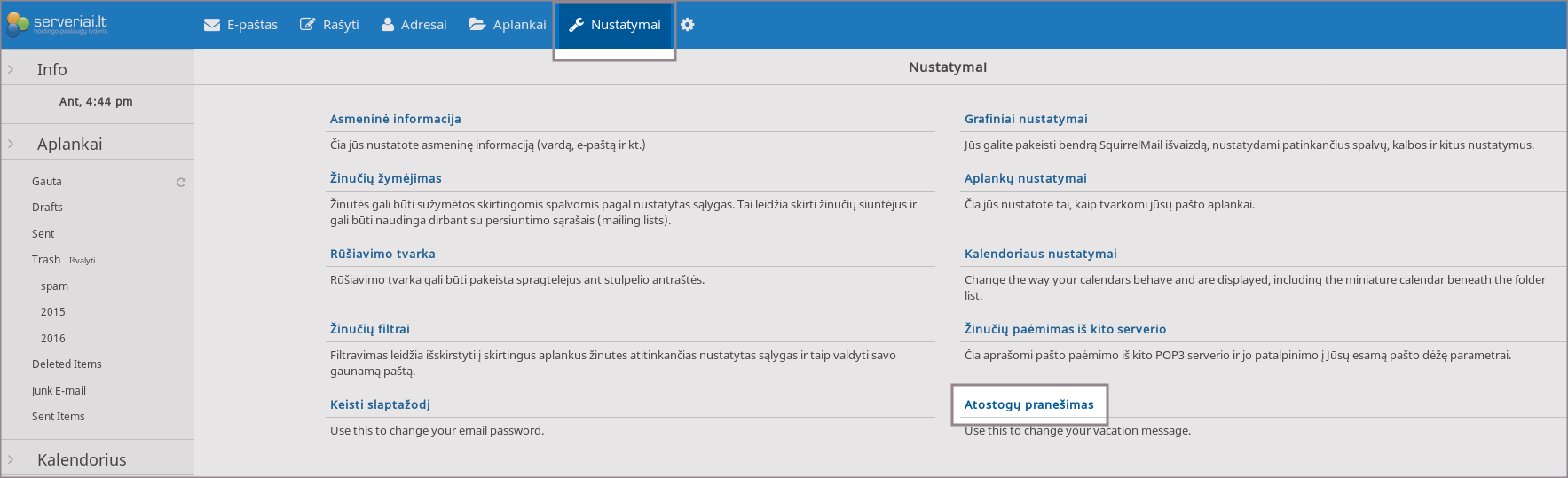Viewport: 1568px width, 478px height.
Task: Click the E-paštas envelope icon
Action: coord(212,25)
